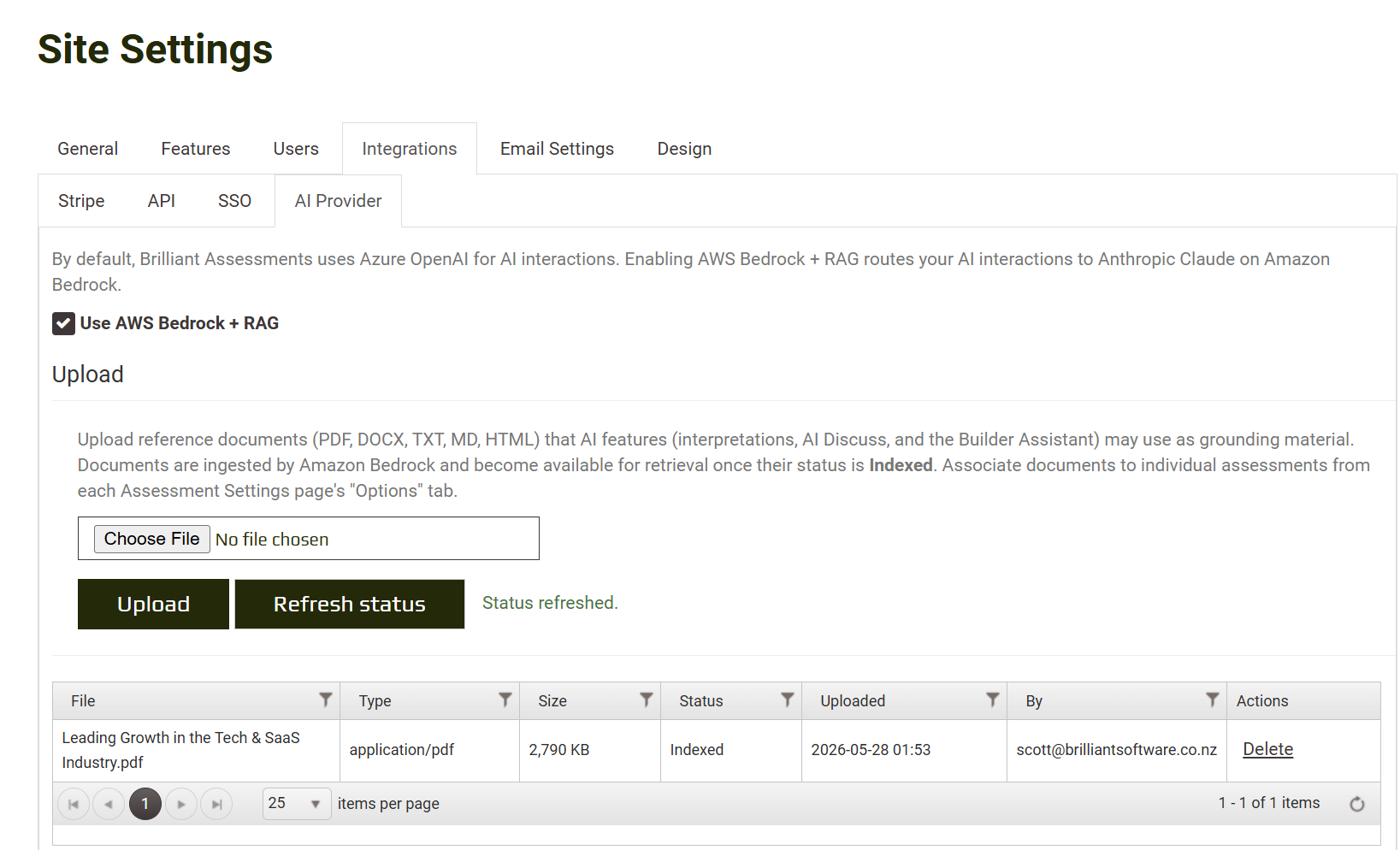Open the Stripe sub-tab

(81, 201)
